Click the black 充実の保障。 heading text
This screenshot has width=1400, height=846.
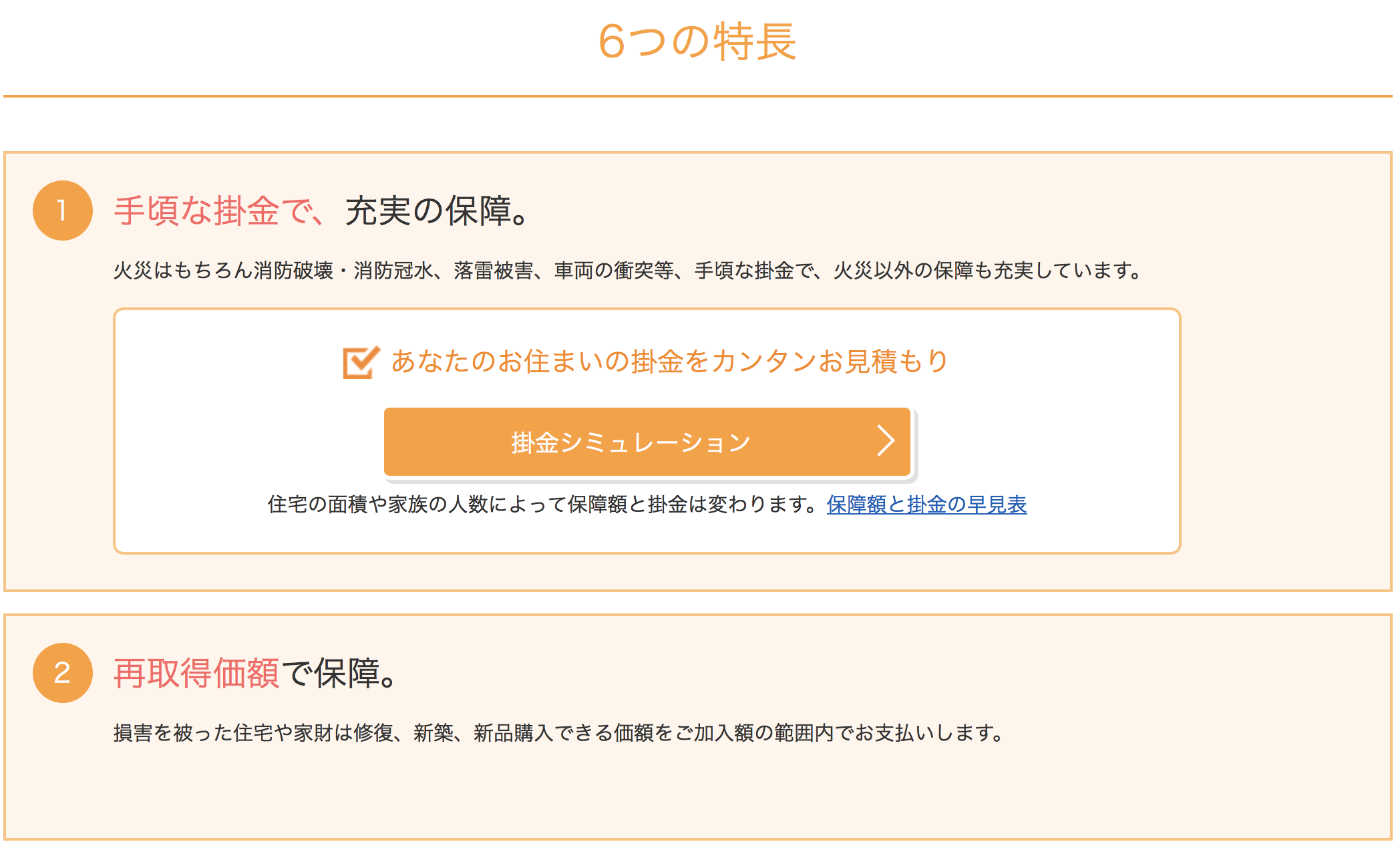(438, 211)
